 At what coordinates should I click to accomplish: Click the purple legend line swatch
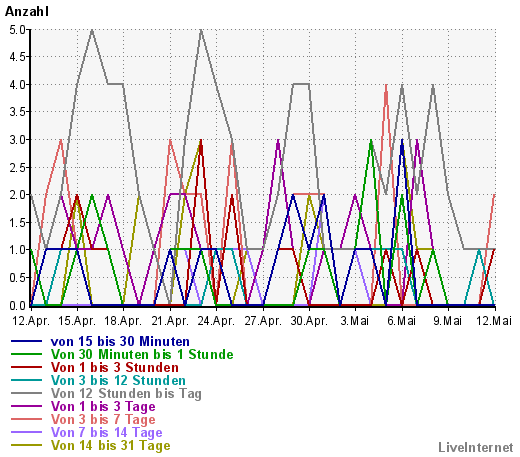(x=26, y=406)
